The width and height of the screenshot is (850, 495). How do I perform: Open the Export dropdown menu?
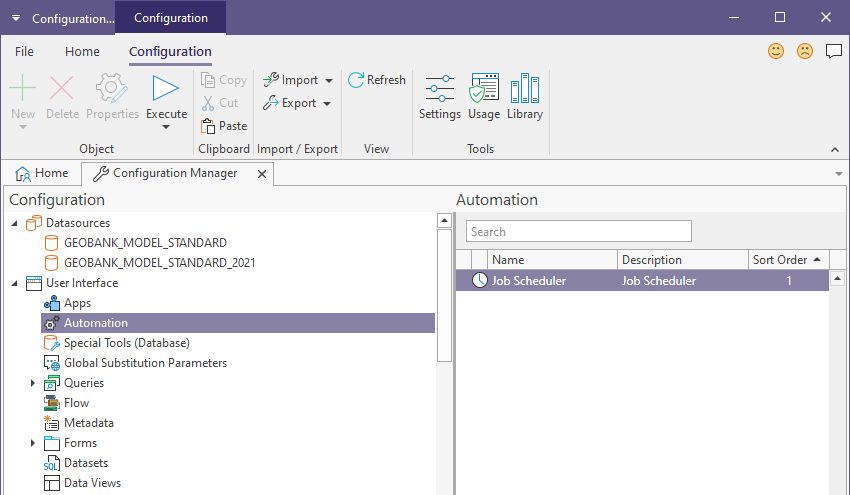click(x=297, y=103)
